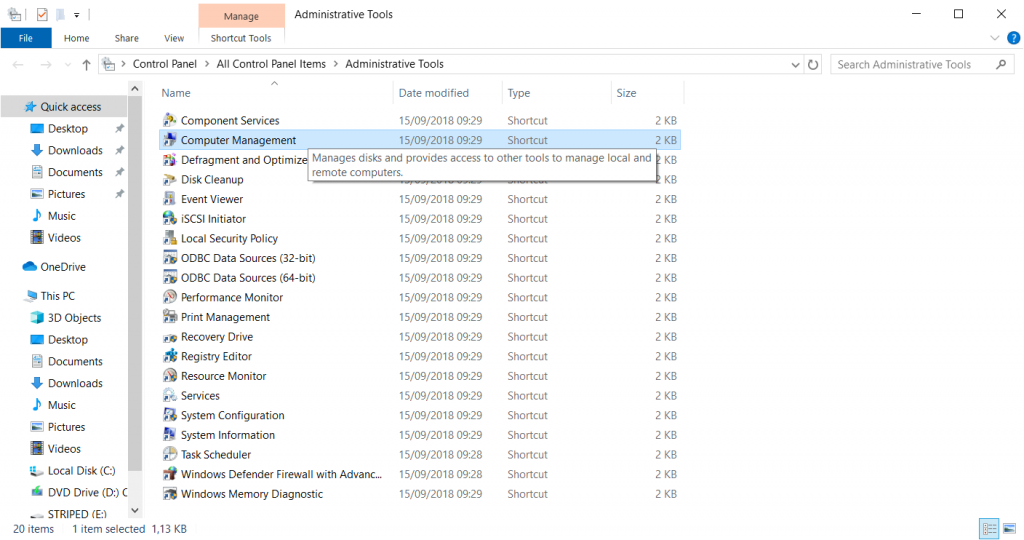Expand Control Panel breadcrumb chevron

point(206,64)
